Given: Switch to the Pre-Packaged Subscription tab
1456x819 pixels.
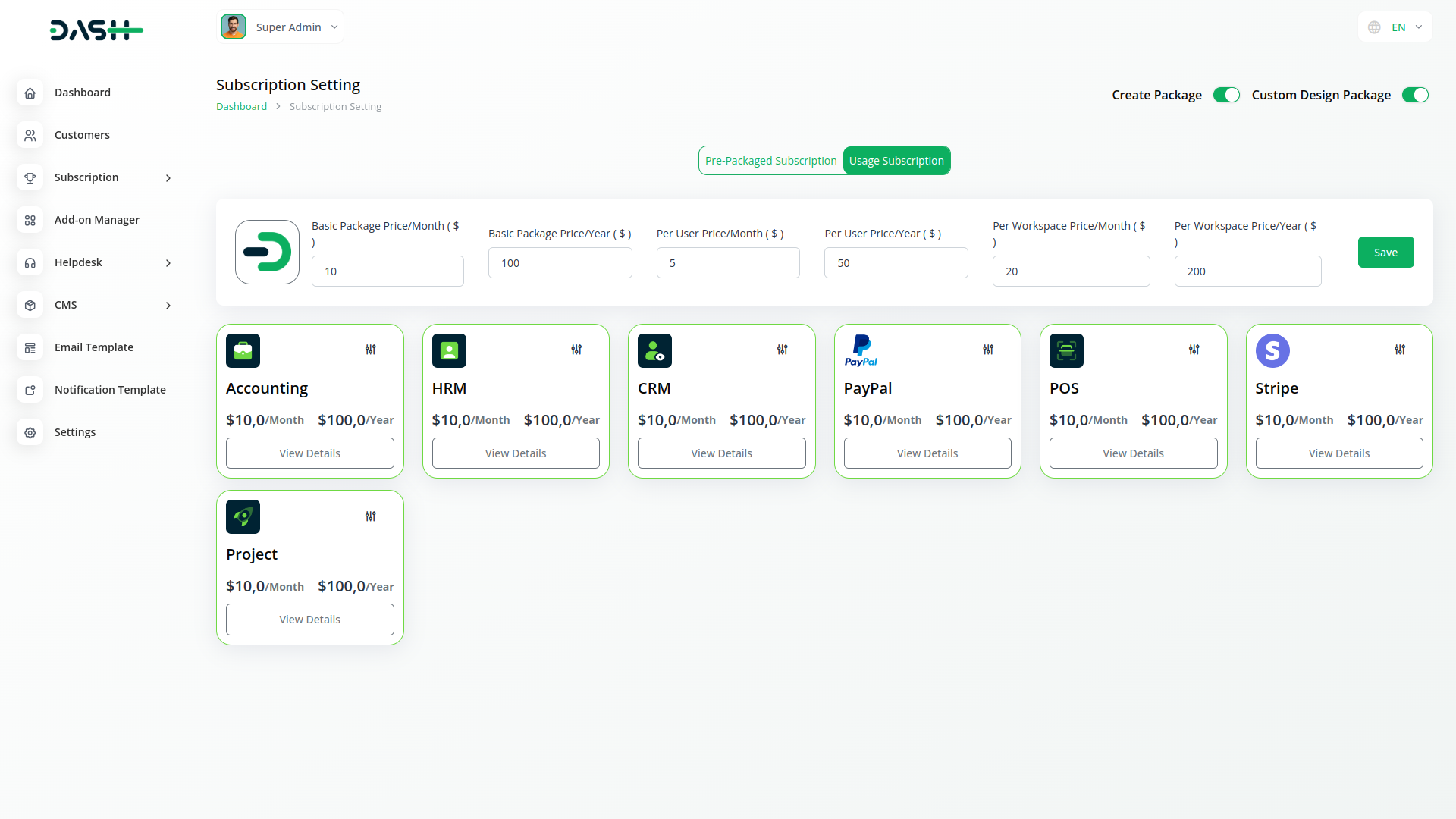Looking at the screenshot, I should point(770,160).
